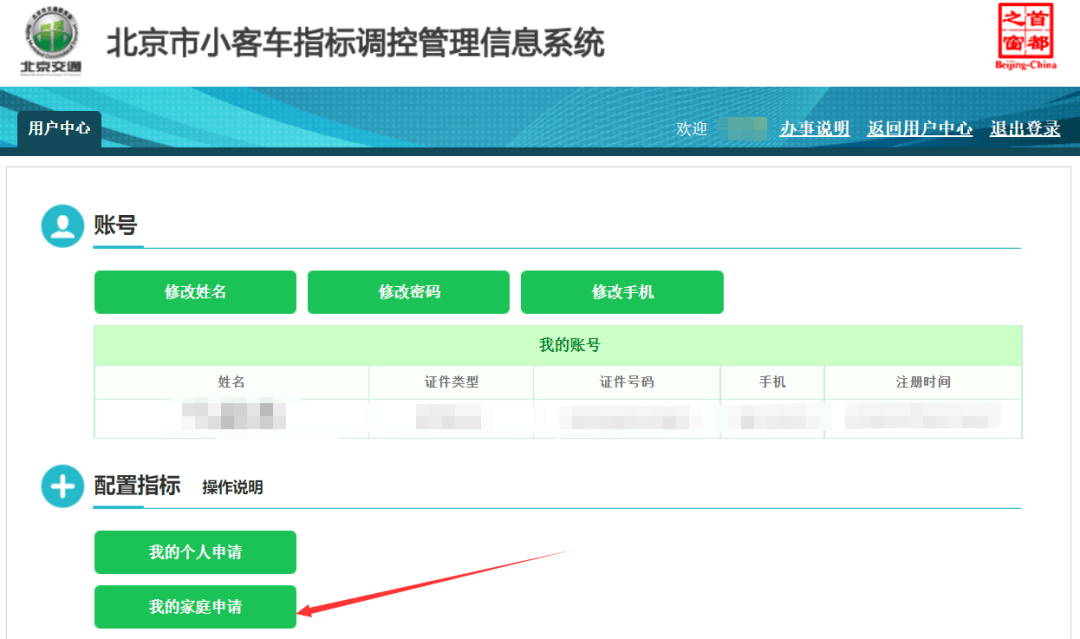Open 我的个人申请
The height and width of the screenshot is (639, 1080).
click(194, 552)
